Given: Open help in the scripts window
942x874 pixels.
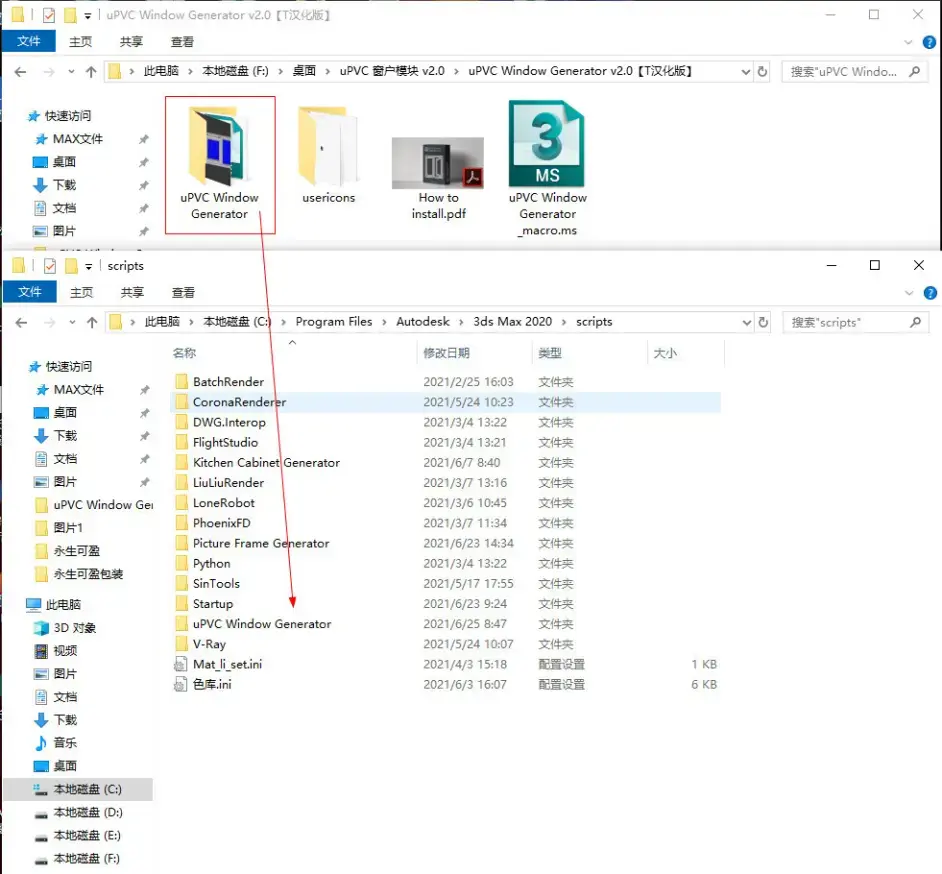Looking at the screenshot, I should click(930, 293).
